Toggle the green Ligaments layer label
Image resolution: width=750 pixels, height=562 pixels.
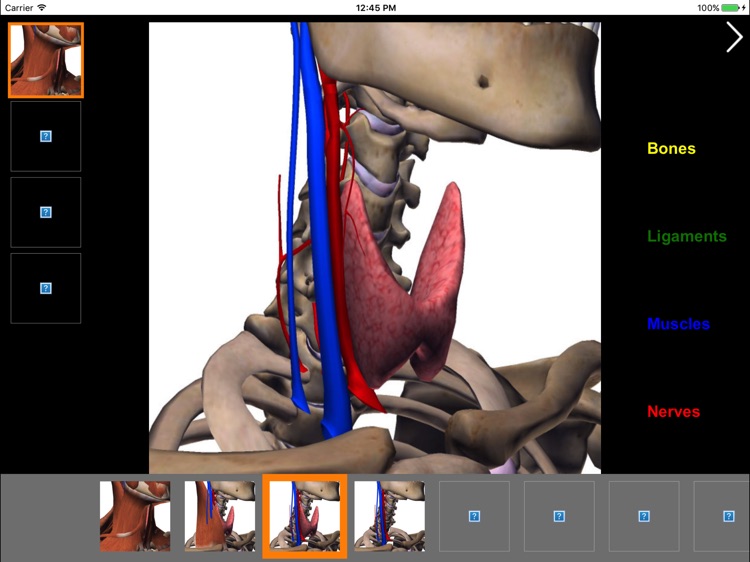coord(686,237)
